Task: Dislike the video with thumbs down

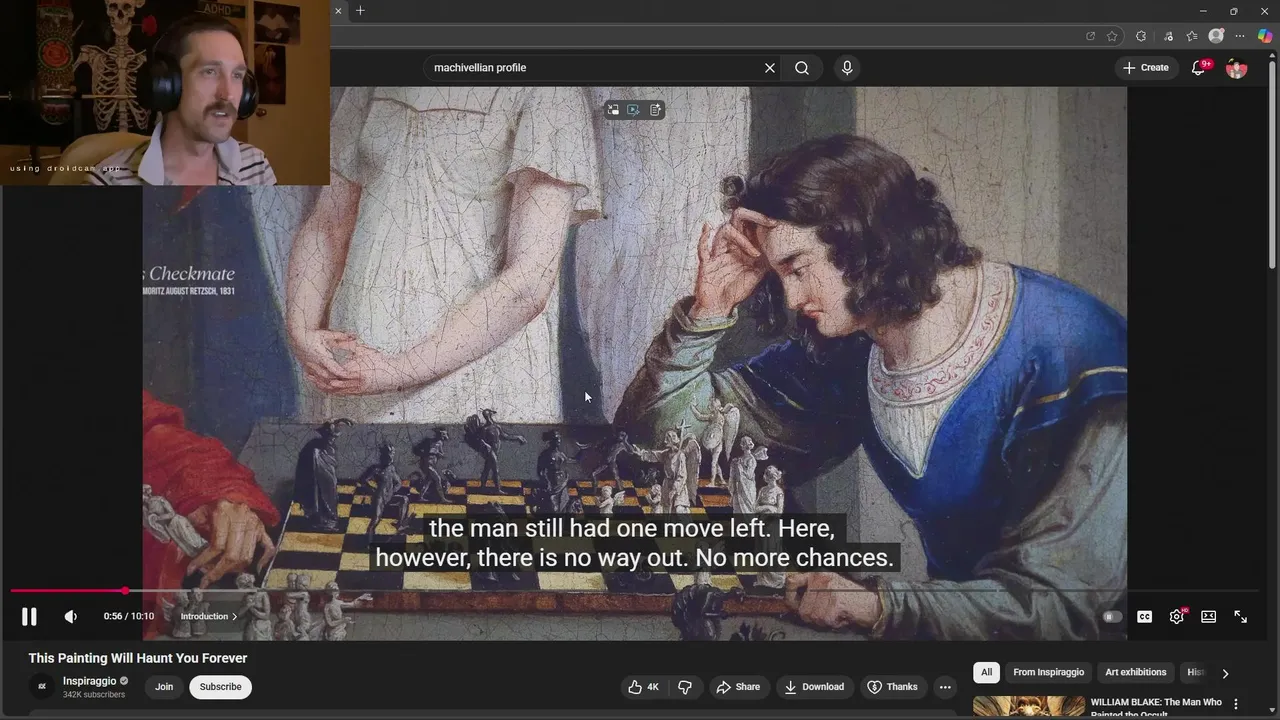Action: [685, 687]
